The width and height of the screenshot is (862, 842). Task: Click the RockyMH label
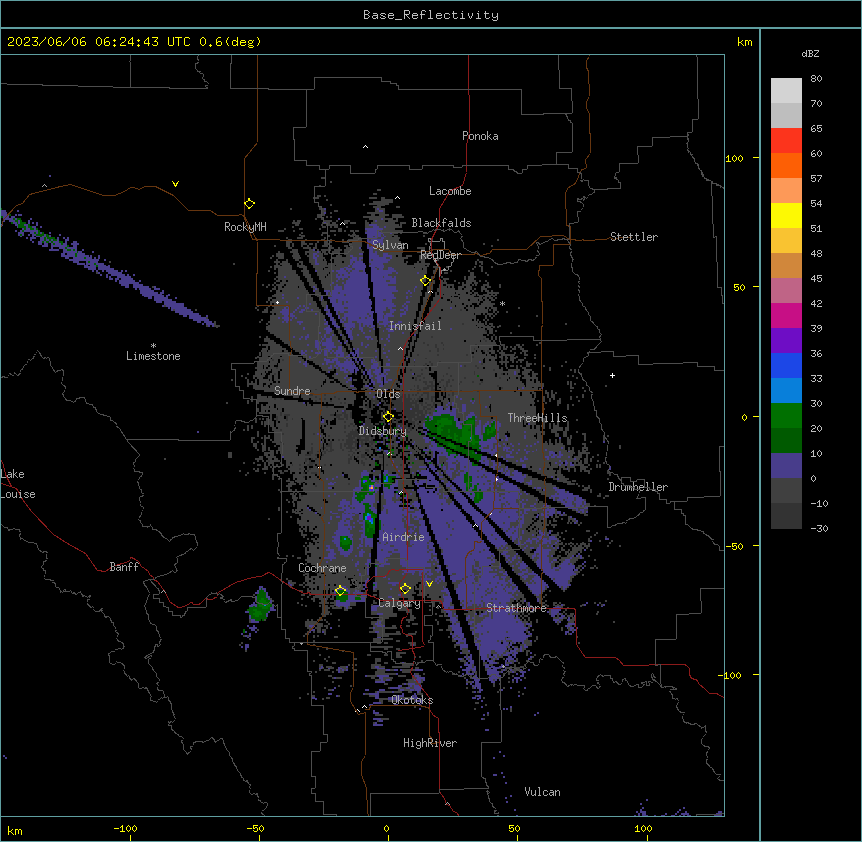tap(245, 227)
